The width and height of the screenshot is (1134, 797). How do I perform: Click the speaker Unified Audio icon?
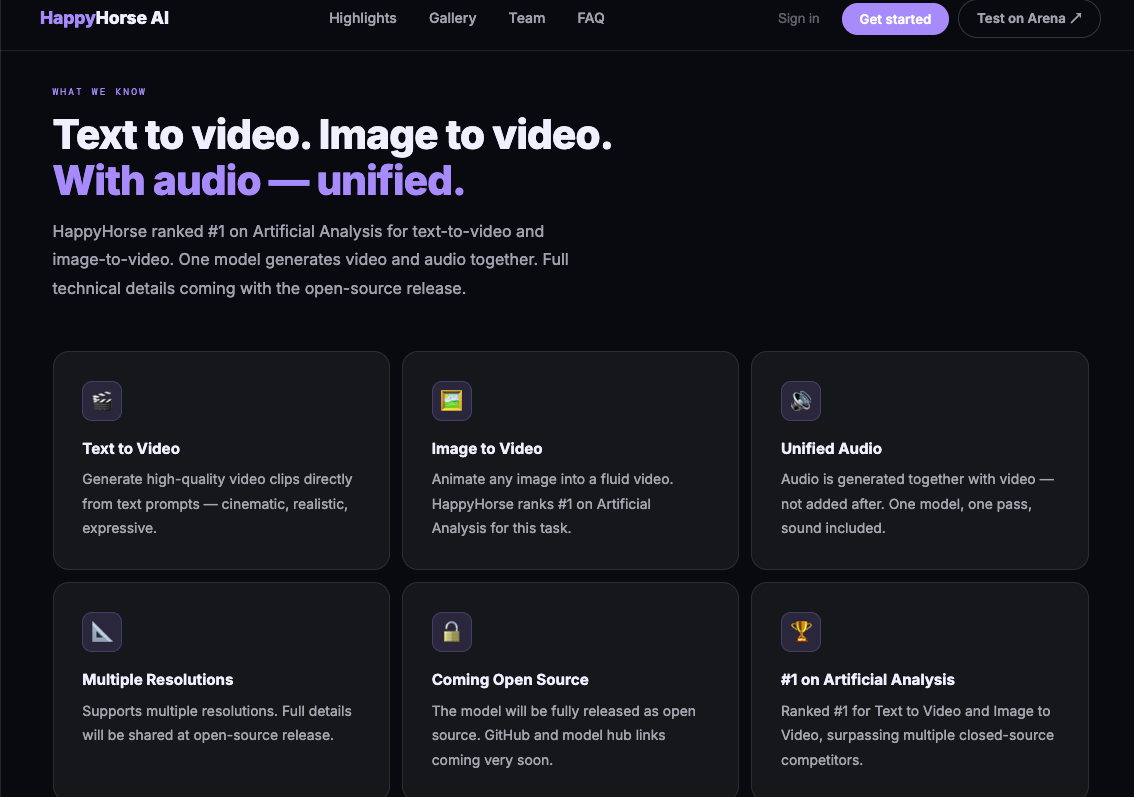coord(801,401)
